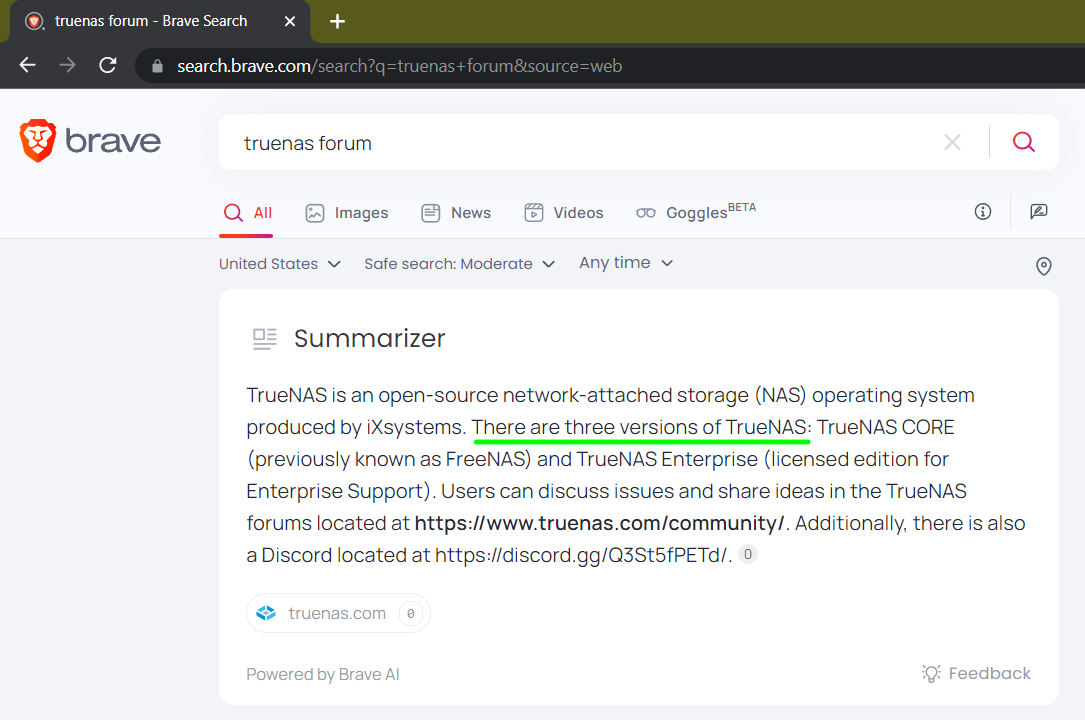Screen dimensions: 1085x720
Task: Click the Discord URL discord.gg/Q3St5fPETd text
Action: [582, 555]
